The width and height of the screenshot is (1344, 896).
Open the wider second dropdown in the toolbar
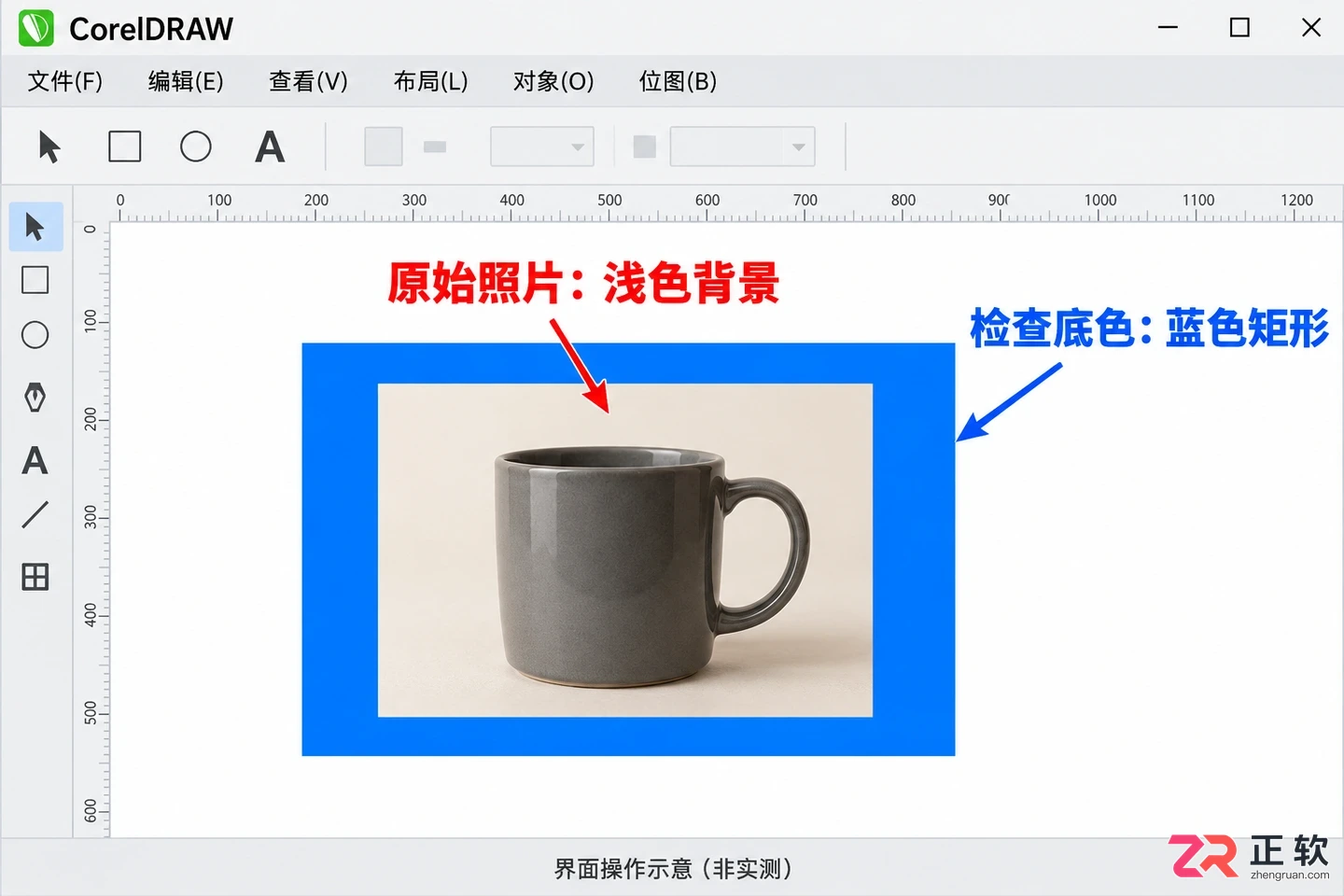(743, 147)
